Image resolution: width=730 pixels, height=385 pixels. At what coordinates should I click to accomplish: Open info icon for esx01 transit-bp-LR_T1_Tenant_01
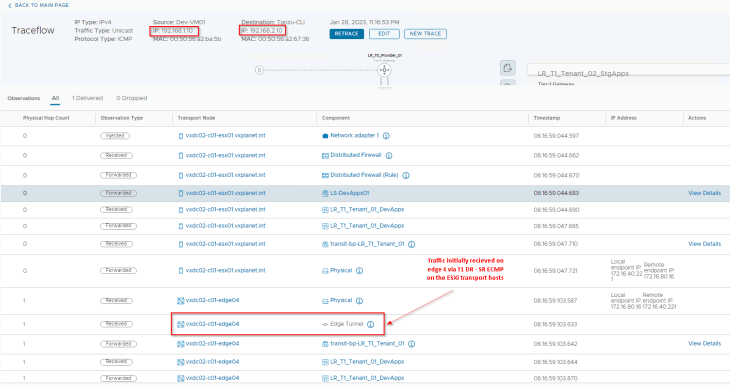pyautogui.click(x=412, y=244)
